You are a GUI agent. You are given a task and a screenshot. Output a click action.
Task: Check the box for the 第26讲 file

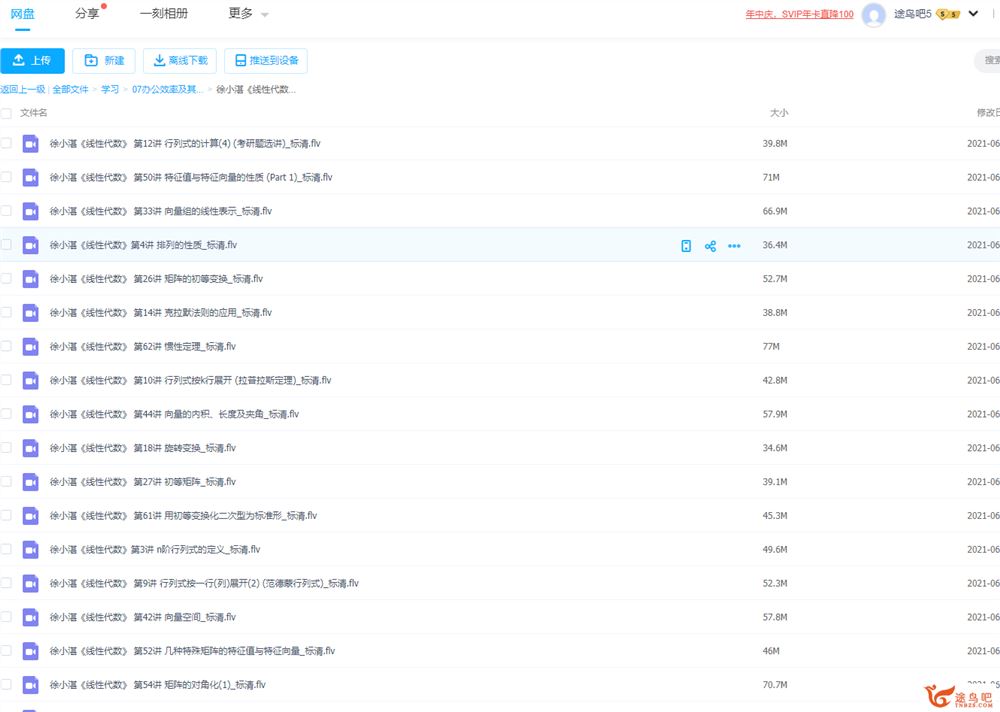(6, 279)
